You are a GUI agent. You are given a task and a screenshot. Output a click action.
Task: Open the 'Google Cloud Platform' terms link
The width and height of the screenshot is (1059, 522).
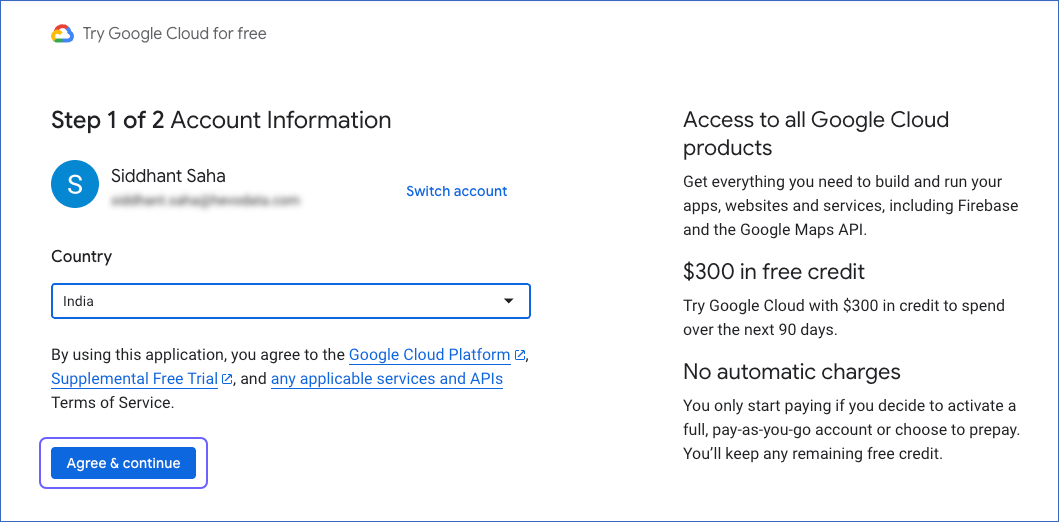click(x=430, y=355)
